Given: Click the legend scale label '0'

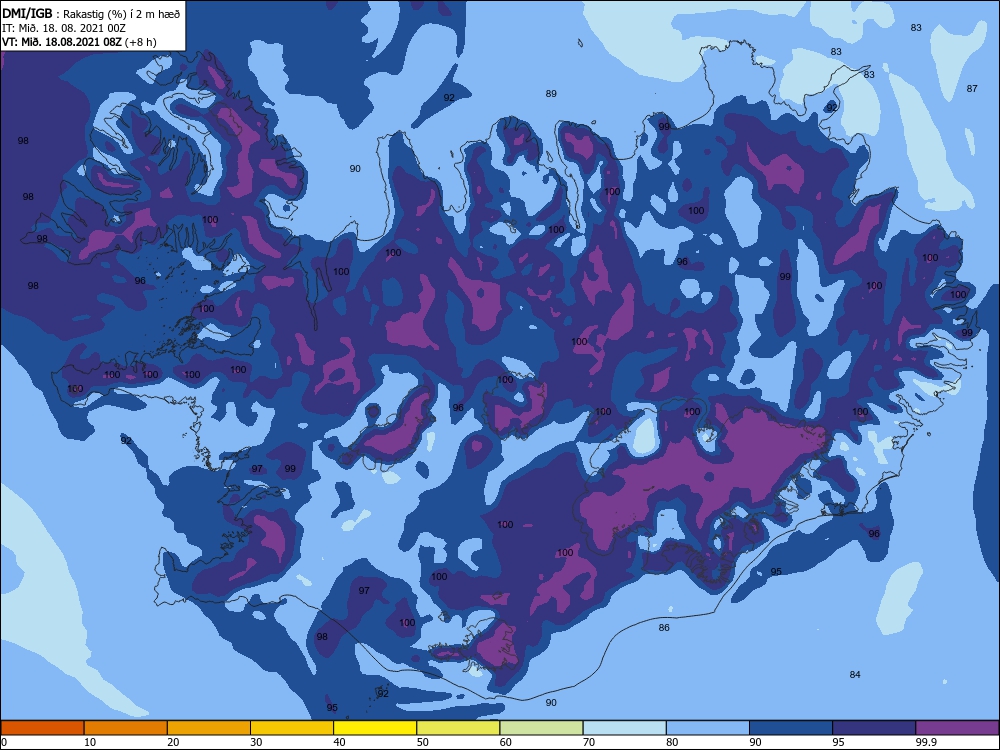Looking at the screenshot, I should point(4,742).
